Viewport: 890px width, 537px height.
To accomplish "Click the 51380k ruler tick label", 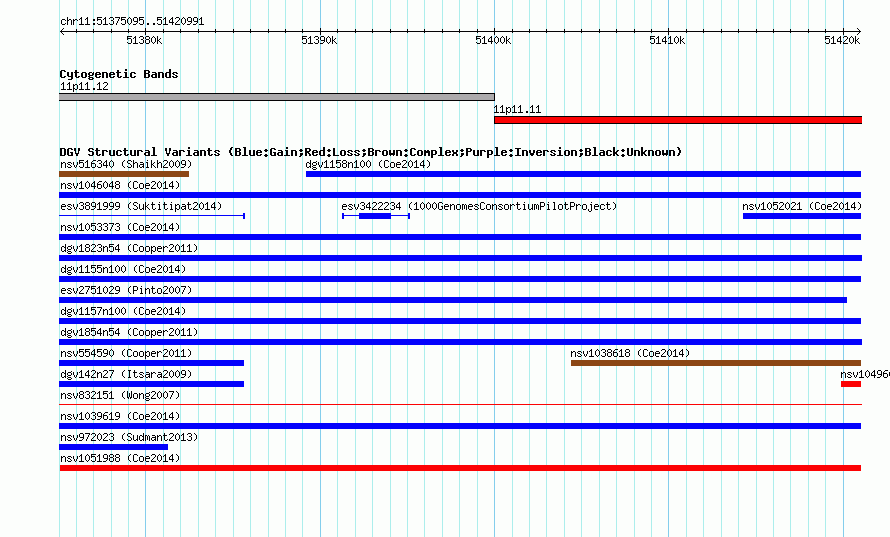I will click(x=144, y=40).
